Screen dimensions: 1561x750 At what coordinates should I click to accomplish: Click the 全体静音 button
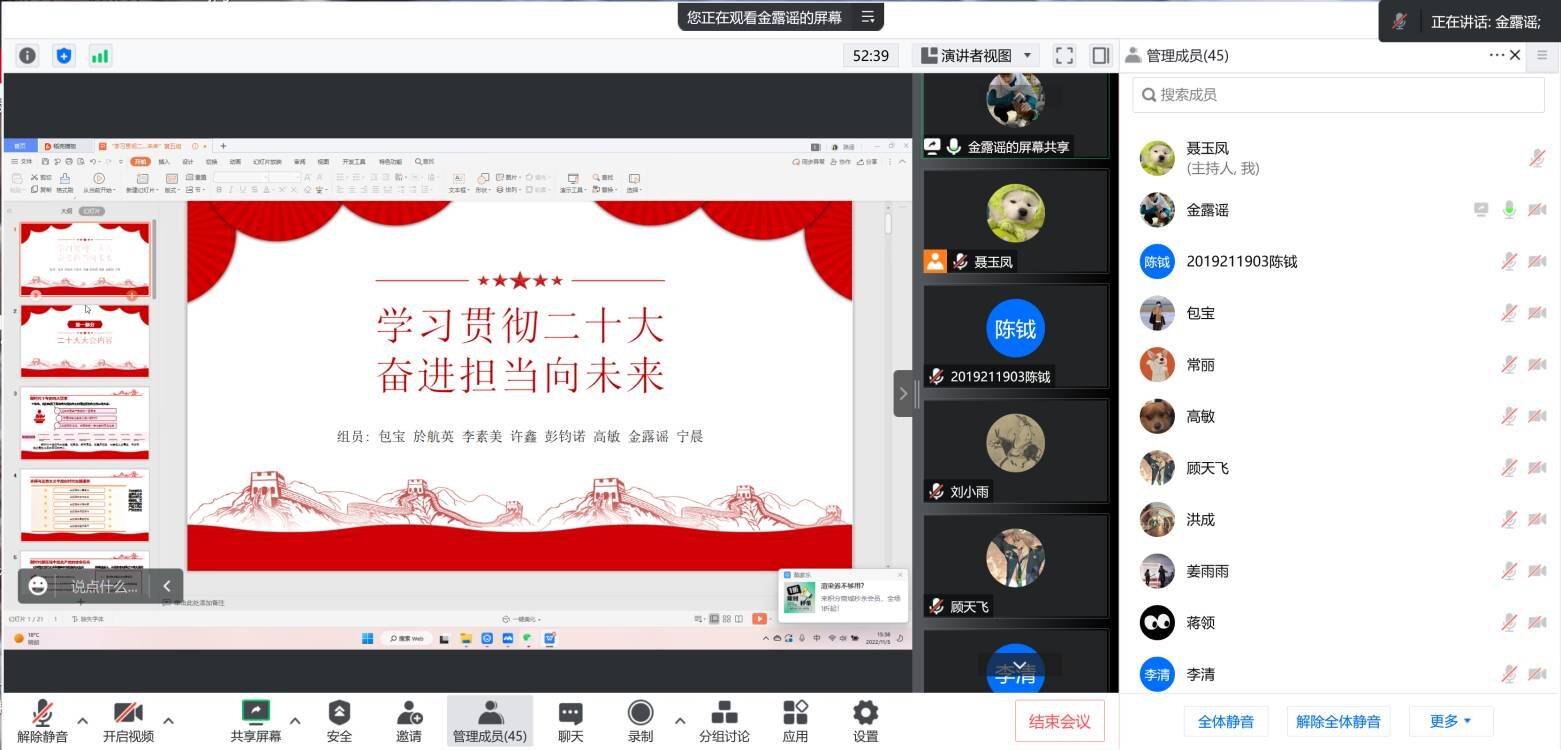[1226, 721]
